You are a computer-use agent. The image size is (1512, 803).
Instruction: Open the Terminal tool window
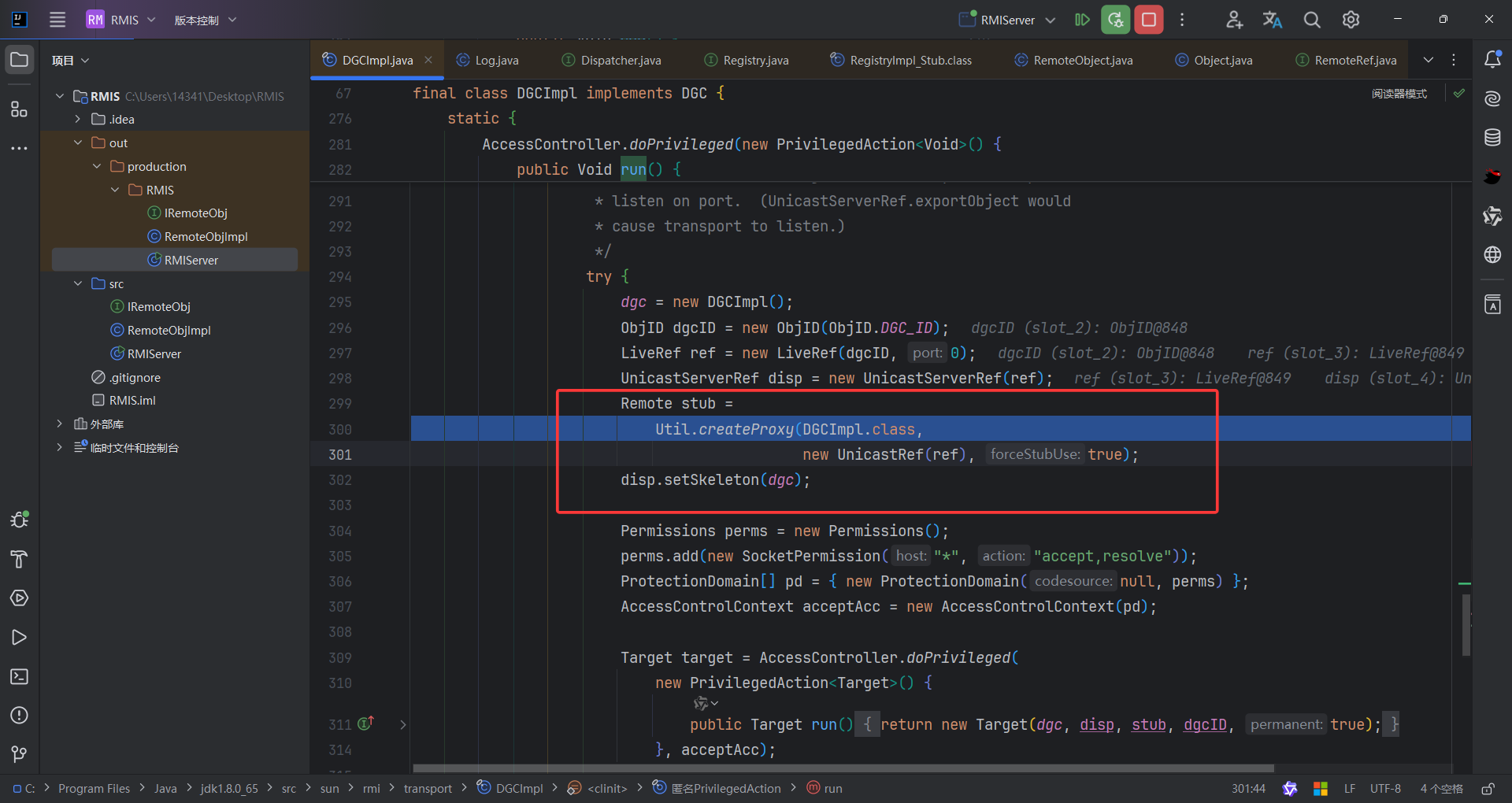[20, 676]
